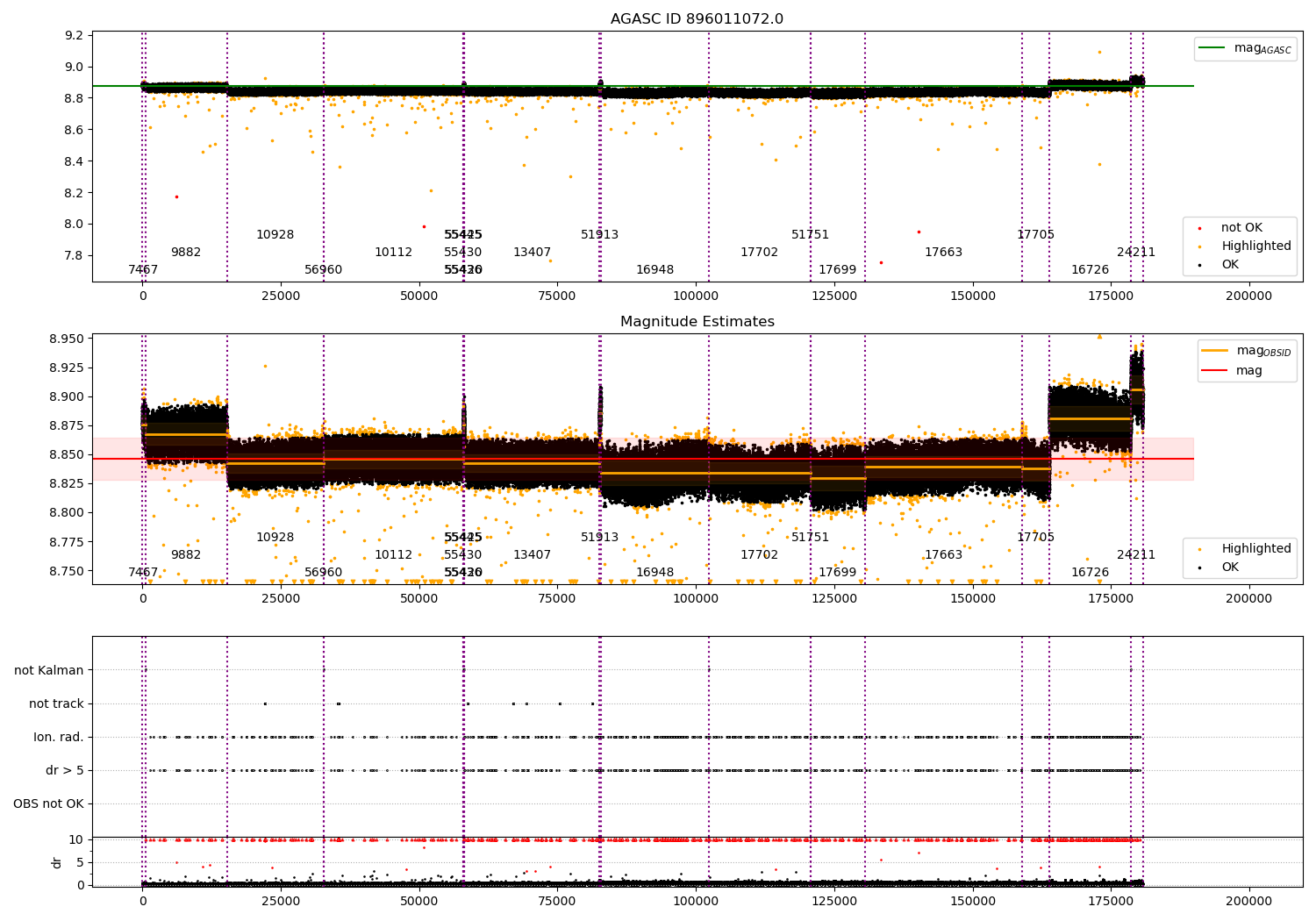Viewport: 1316px width, 921px height.
Task: Click obsid label 10928 in the top plot
Action: coord(275,235)
